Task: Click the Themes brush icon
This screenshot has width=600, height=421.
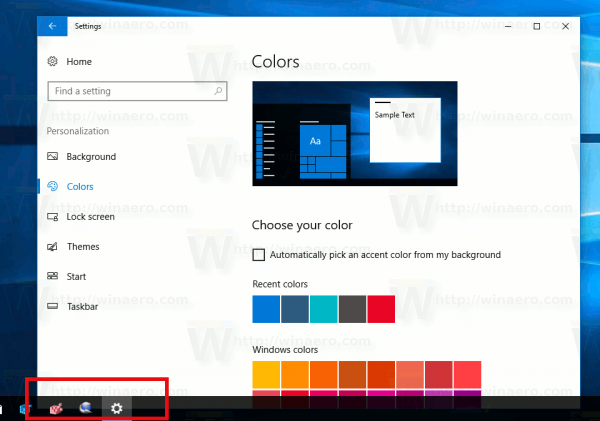Action: [x=52, y=246]
